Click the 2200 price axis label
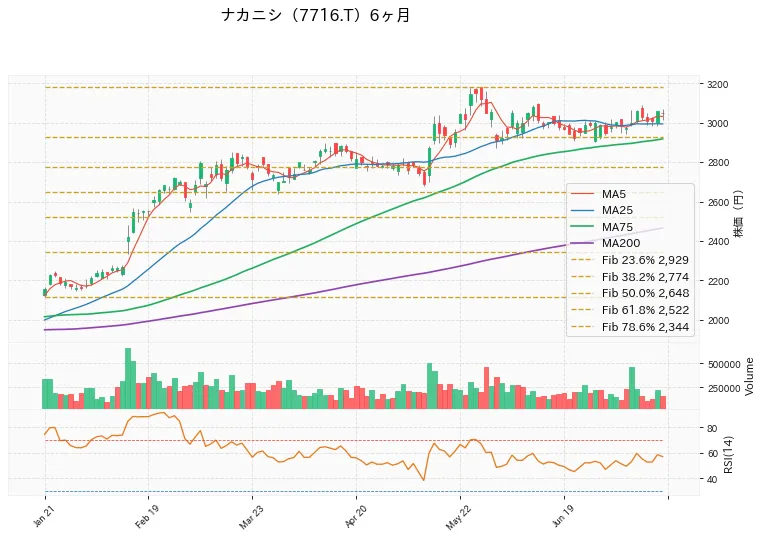 (718, 281)
